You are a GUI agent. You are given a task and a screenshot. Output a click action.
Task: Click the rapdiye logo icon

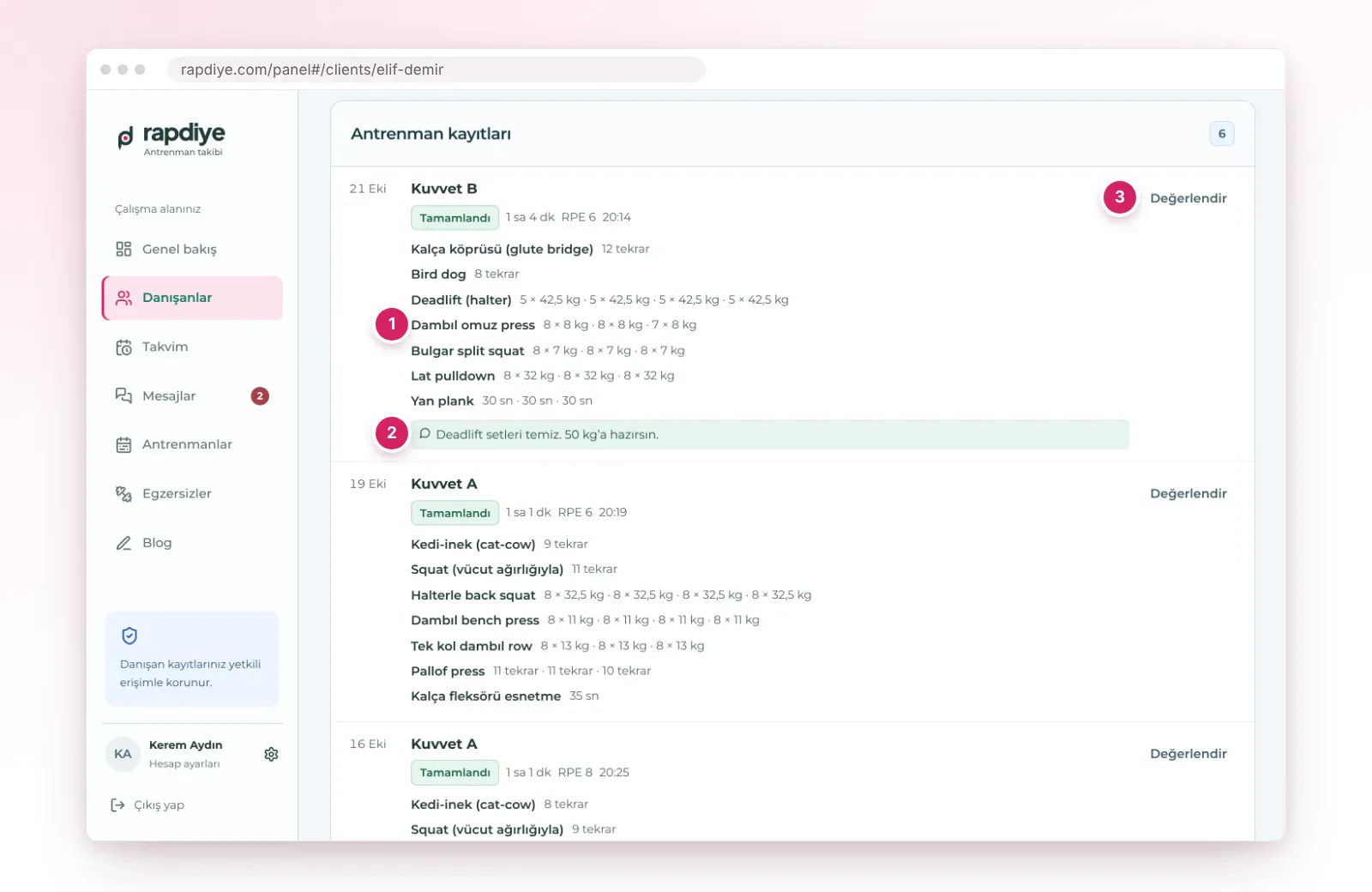pyautogui.click(x=125, y=137)
